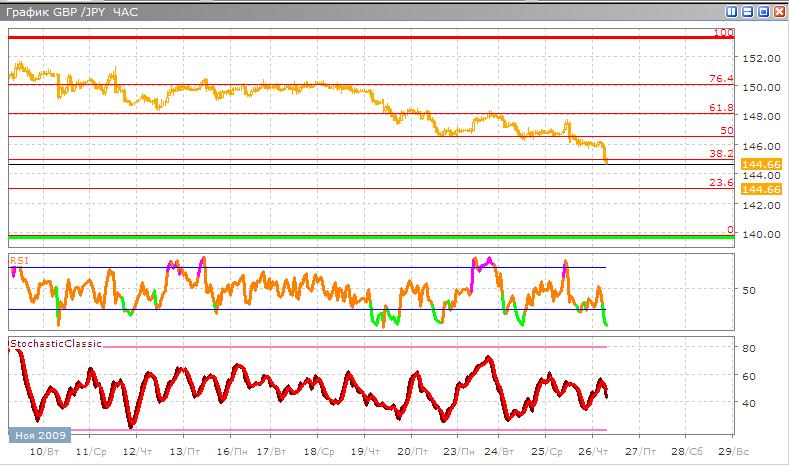Viewport: 789px width, 466px height.
Task: Maximize the chart window
Action: point(763,12)
